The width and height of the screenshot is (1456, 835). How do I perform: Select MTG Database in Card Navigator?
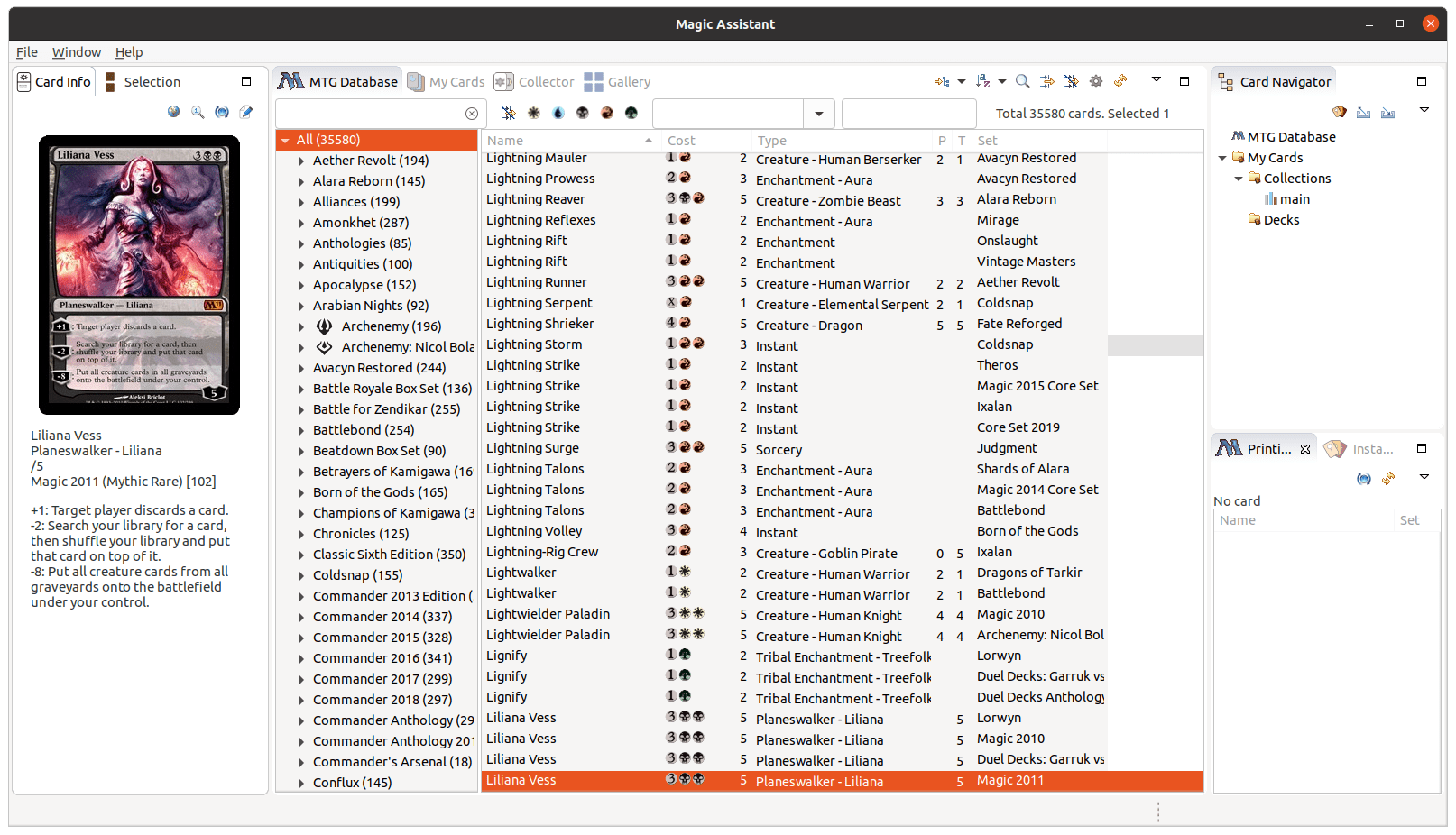point(1284,137)
